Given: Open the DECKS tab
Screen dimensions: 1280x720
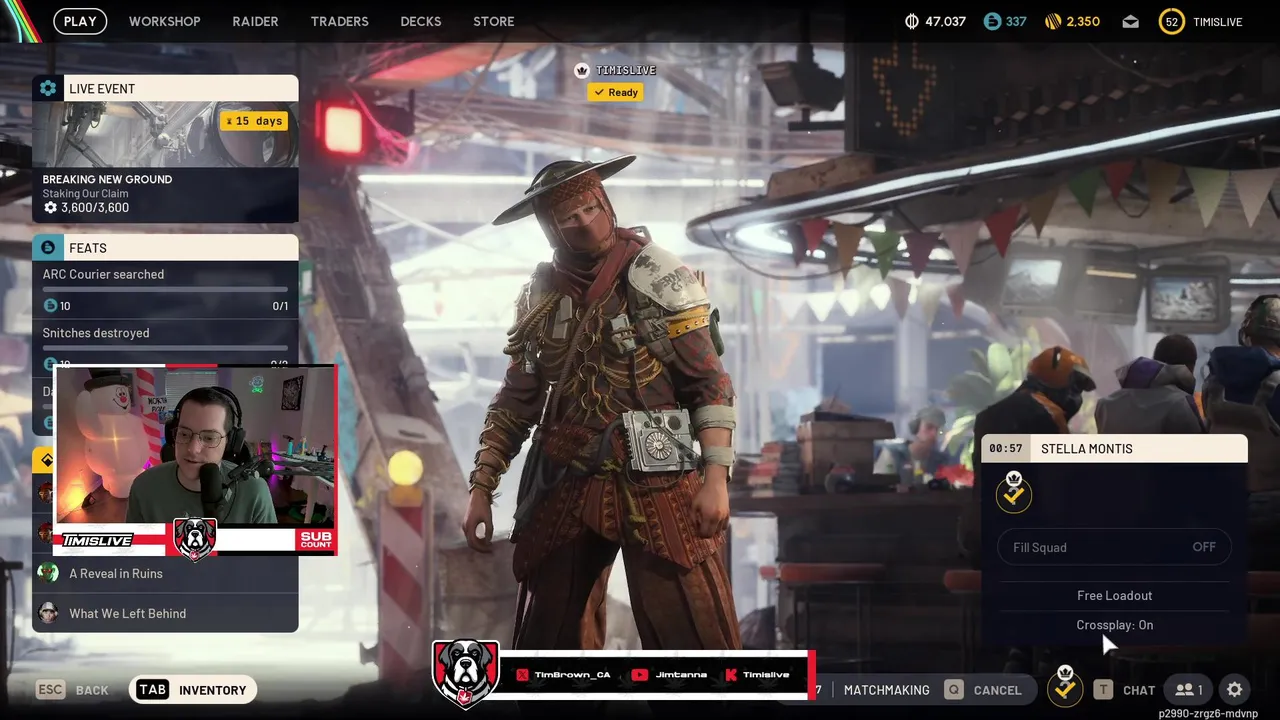Looking at the screenshot, I should [421, 21].
